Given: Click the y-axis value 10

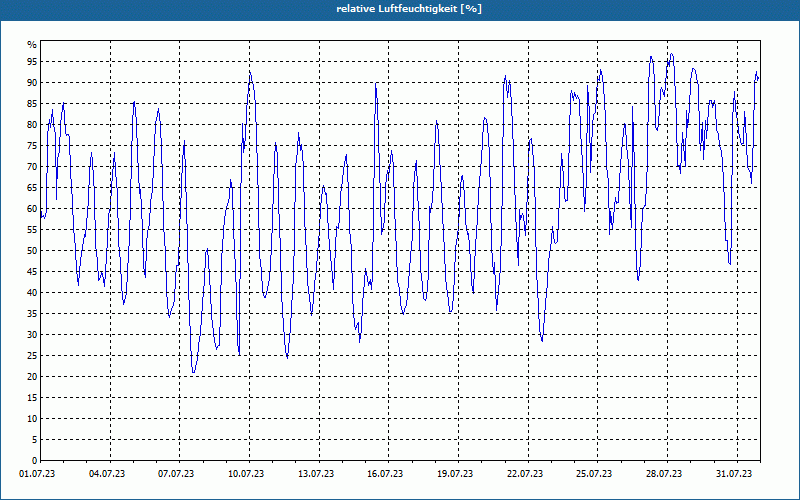Looking at the screenshot, I should 32,418.
